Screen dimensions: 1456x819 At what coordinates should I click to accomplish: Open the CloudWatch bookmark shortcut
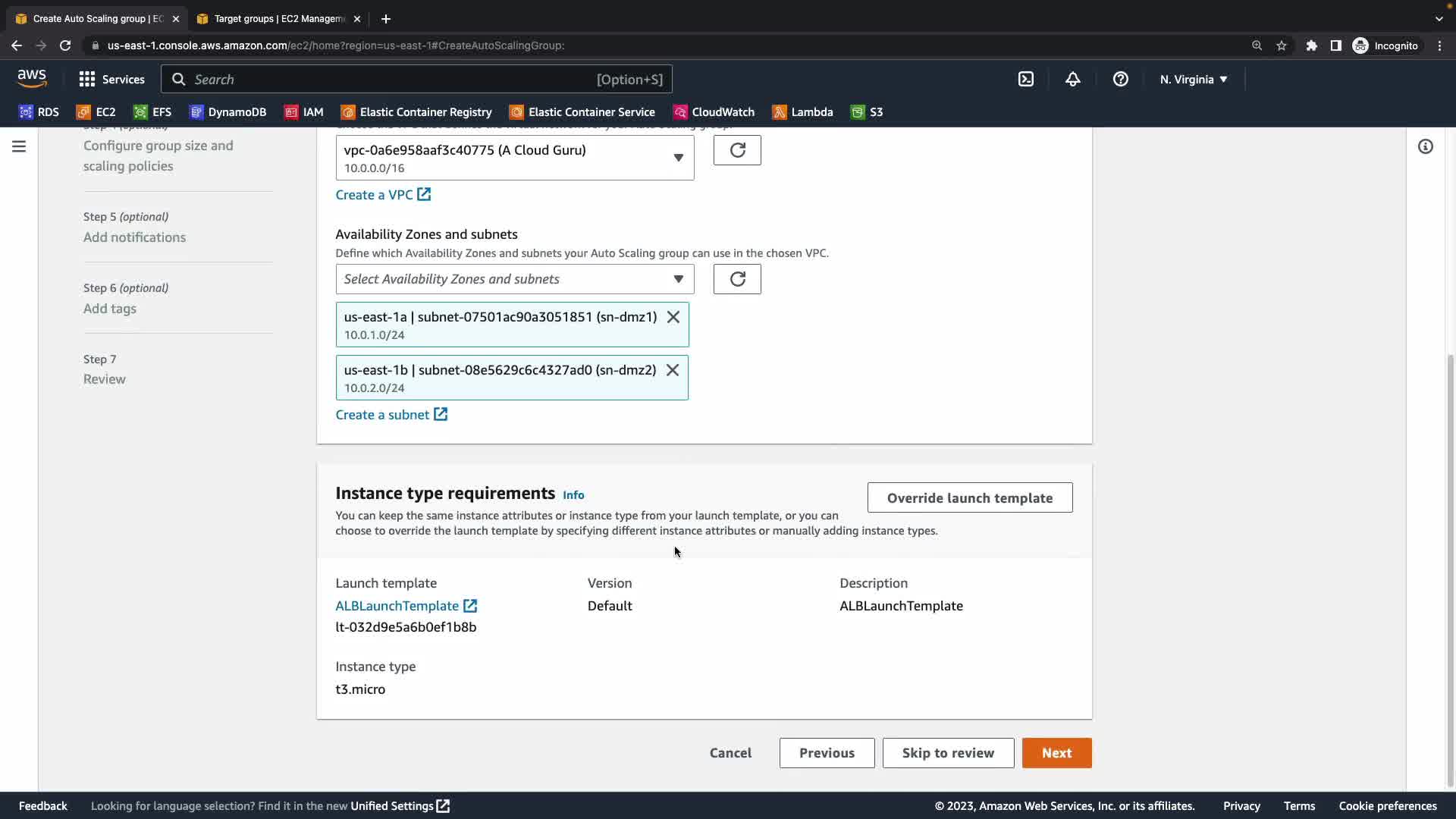point(714,112)
